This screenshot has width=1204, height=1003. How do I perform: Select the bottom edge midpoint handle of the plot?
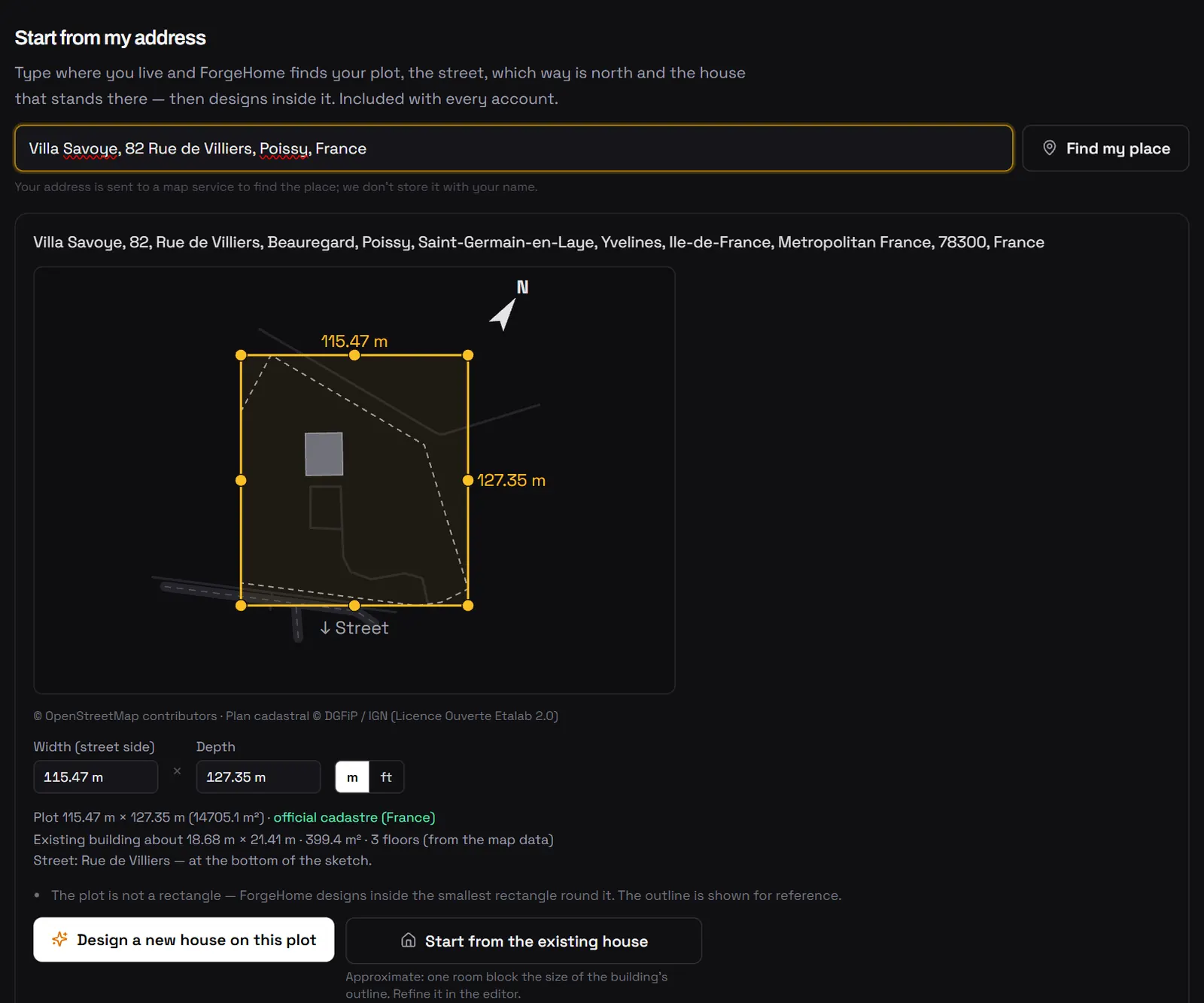click(x=354, y=606)
